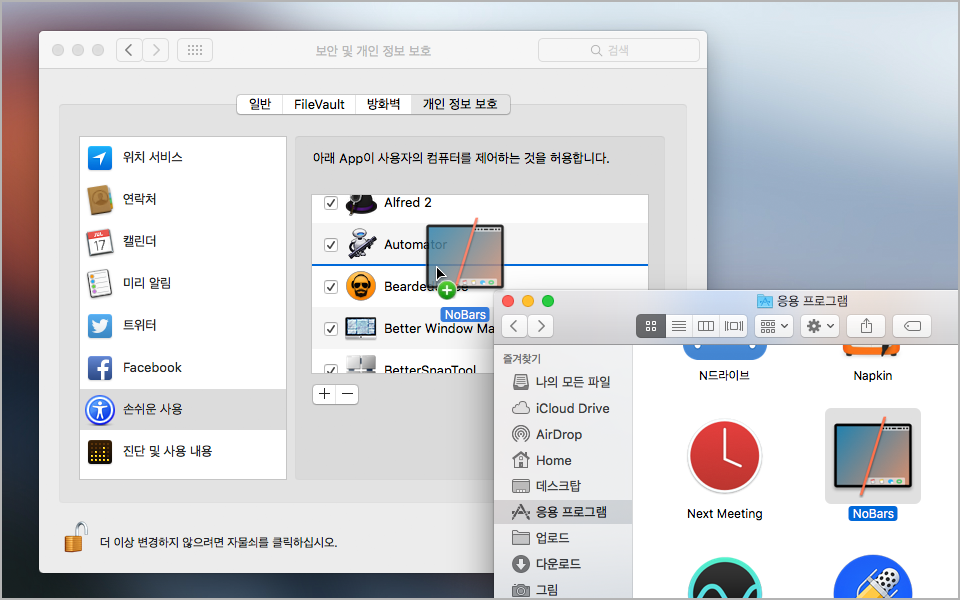Open Pictures (그림) in Finder sidebar
Image resolution: width=960 pixels, height=600 pixels.
[563, 590]
